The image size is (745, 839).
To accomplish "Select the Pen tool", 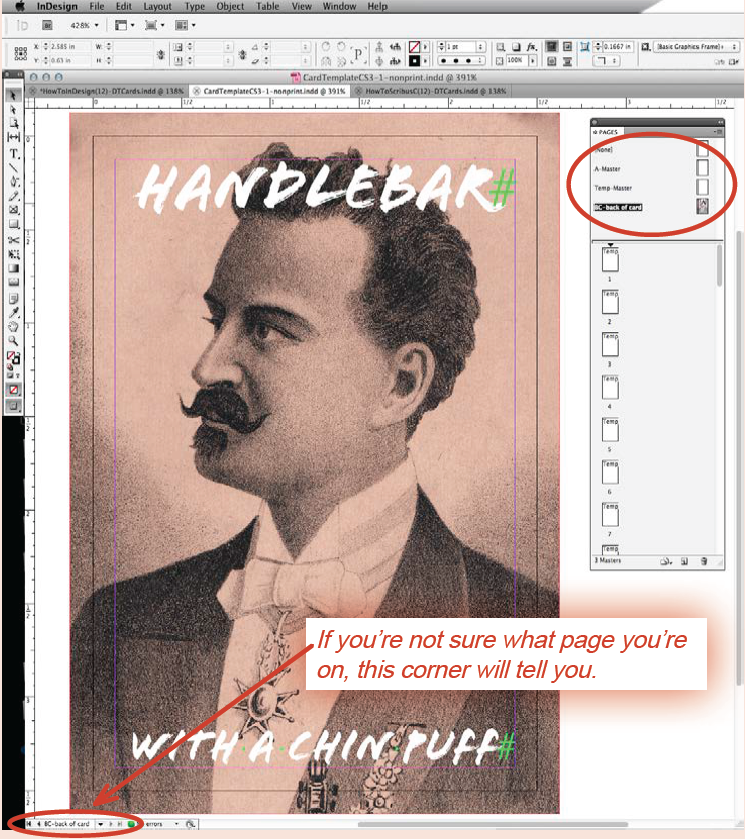I will [14, 182].
